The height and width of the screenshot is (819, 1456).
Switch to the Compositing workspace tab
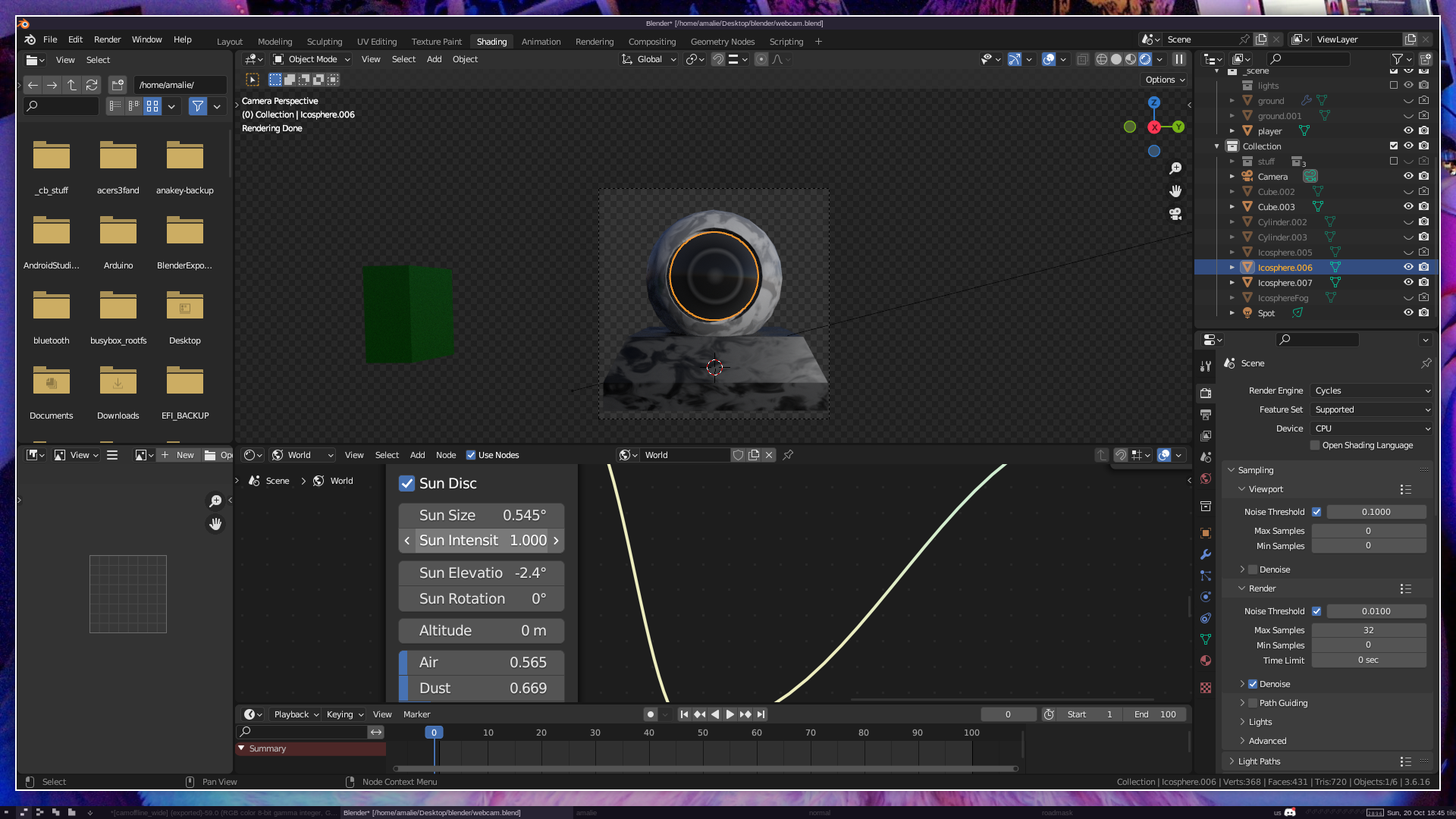pyautogui.click(x=651, y=42)
